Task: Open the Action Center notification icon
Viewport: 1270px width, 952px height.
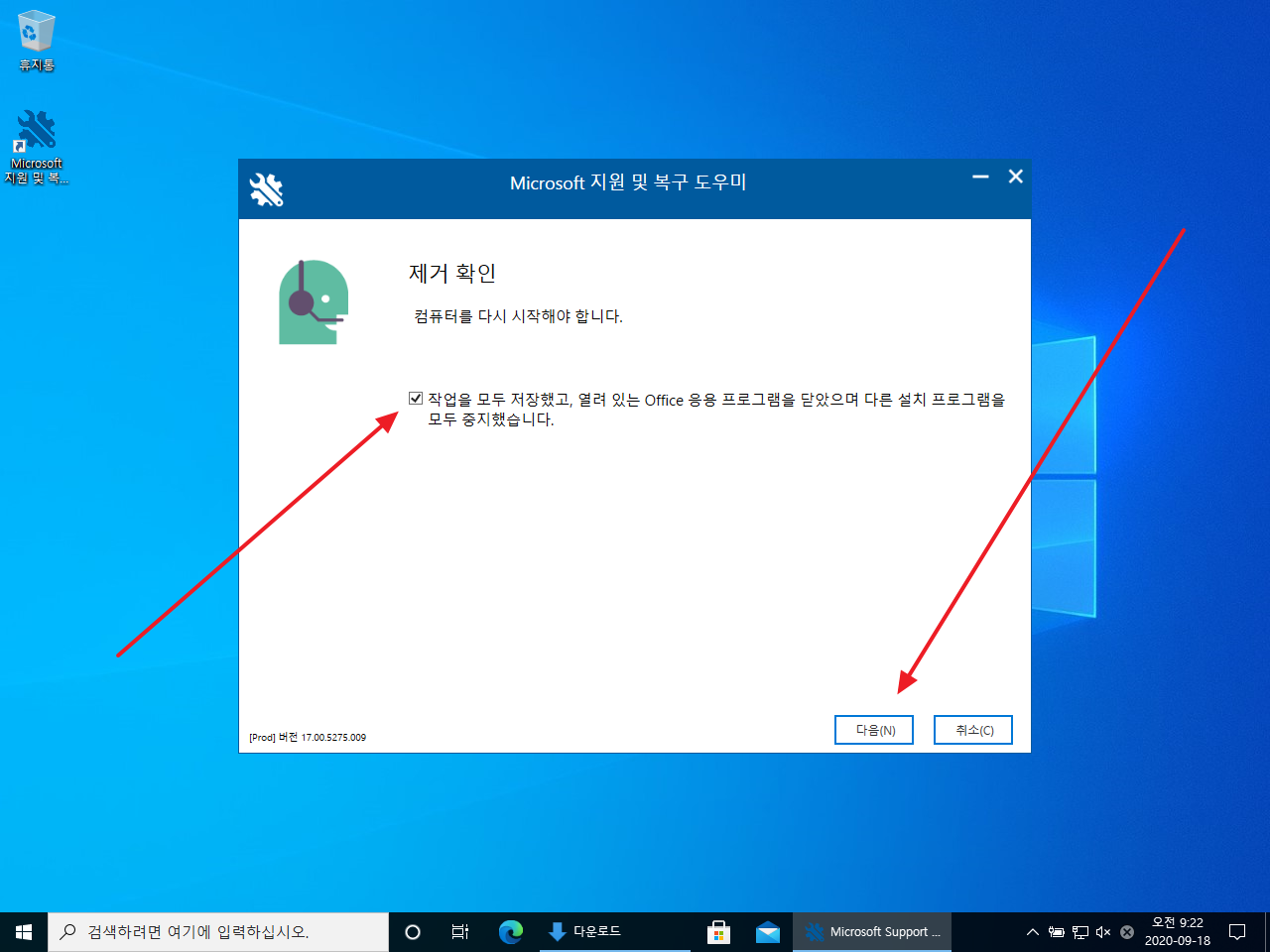Action: point(1238,931)
